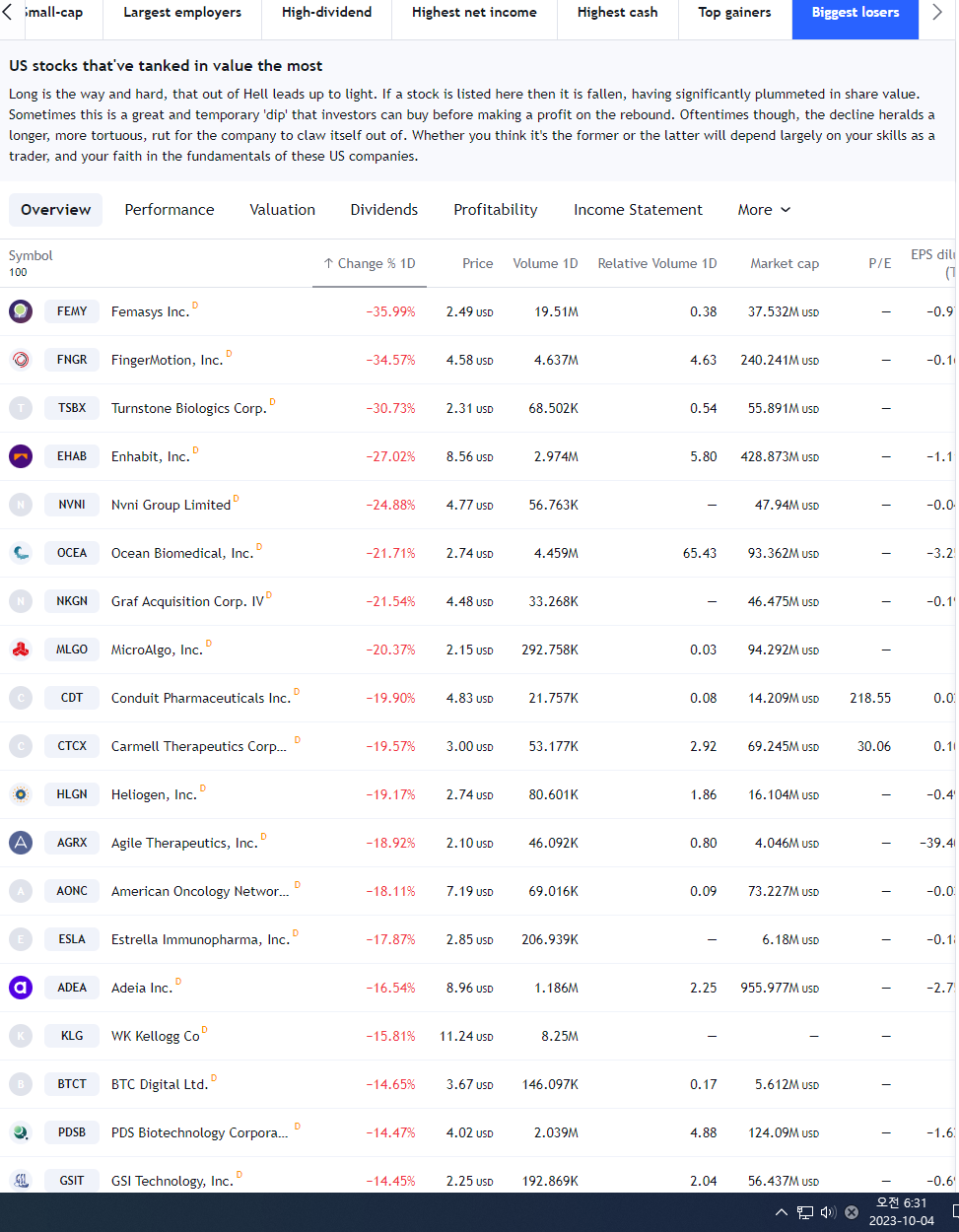Expand the More dropdown
959x1232 pixels.
pos(764,210)
